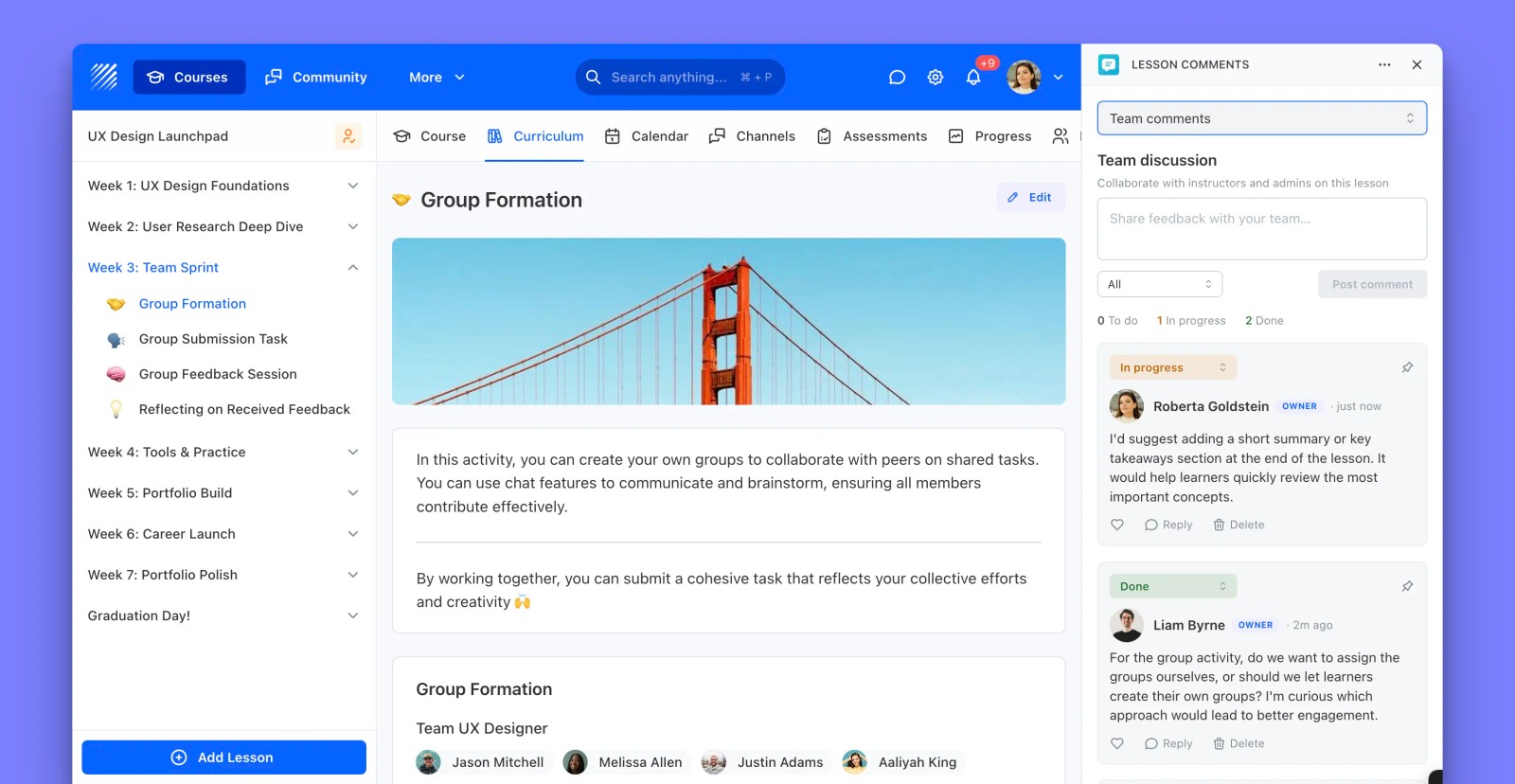The width and height of the screenshot is (1515, 784).
Task: Change the In progress status dropdown
Action: pos(1173,367)
